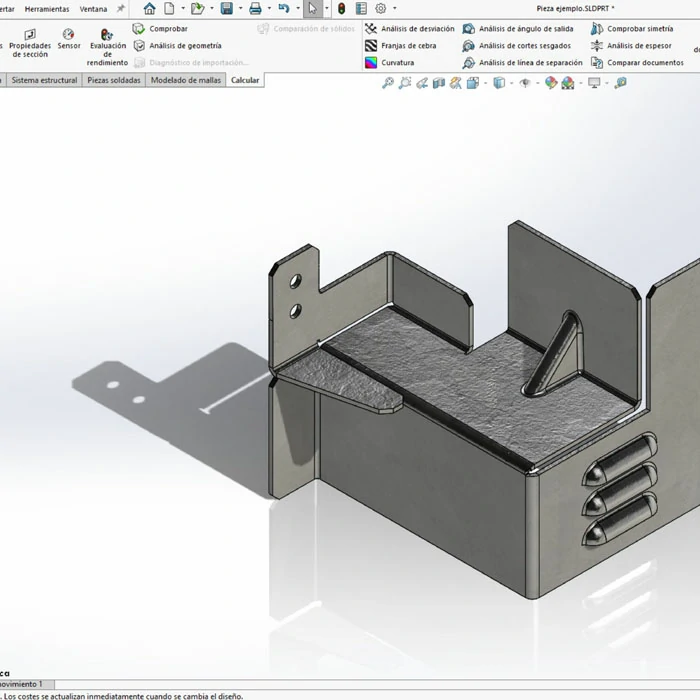Open a file with the folder icon
700x700 pixels.
click(x=197, y=8)
